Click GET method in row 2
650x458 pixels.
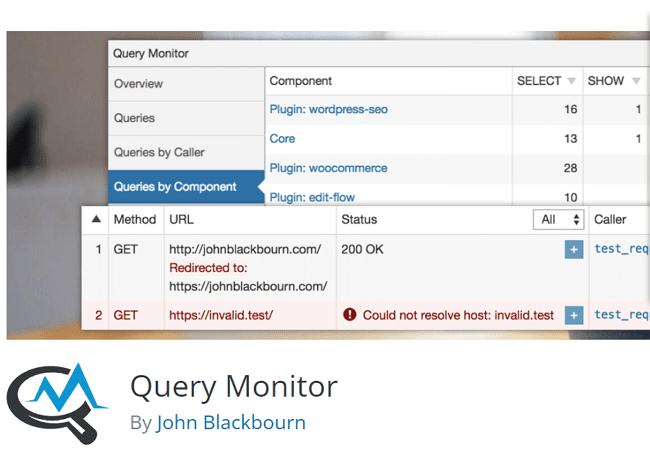tap(125, 315)
